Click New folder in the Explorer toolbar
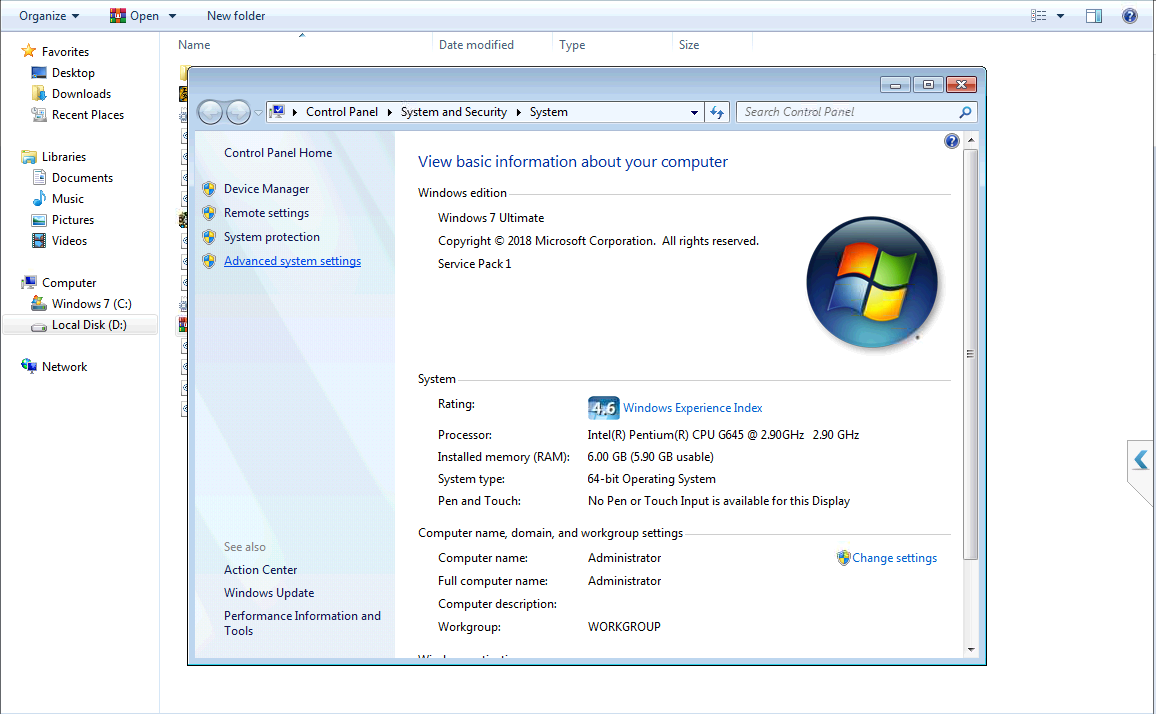1156x714 pixels. (x=236, y=16)
